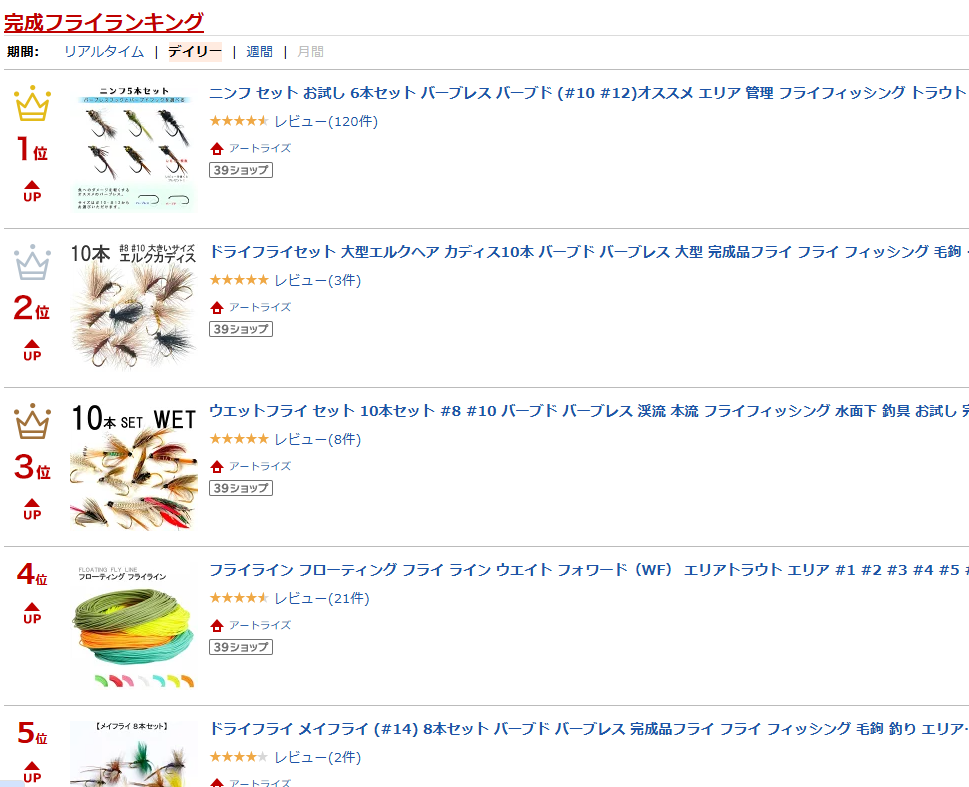
Task: Open アートライズ shop link under ドライフライセット
Action: click(x=260, y=307)
